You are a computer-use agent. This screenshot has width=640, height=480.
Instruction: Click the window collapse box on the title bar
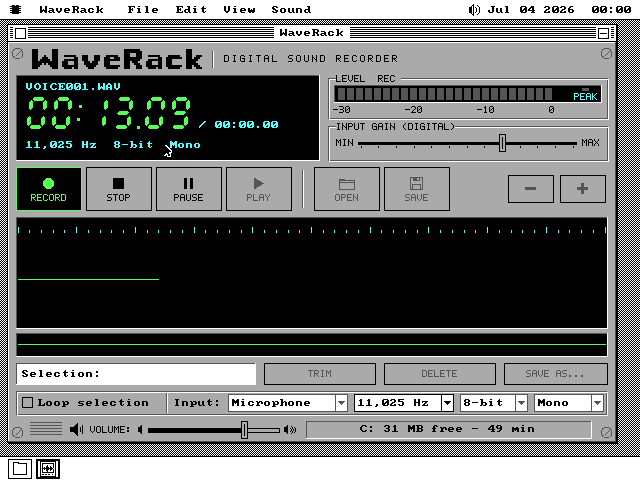pos(603,33)
